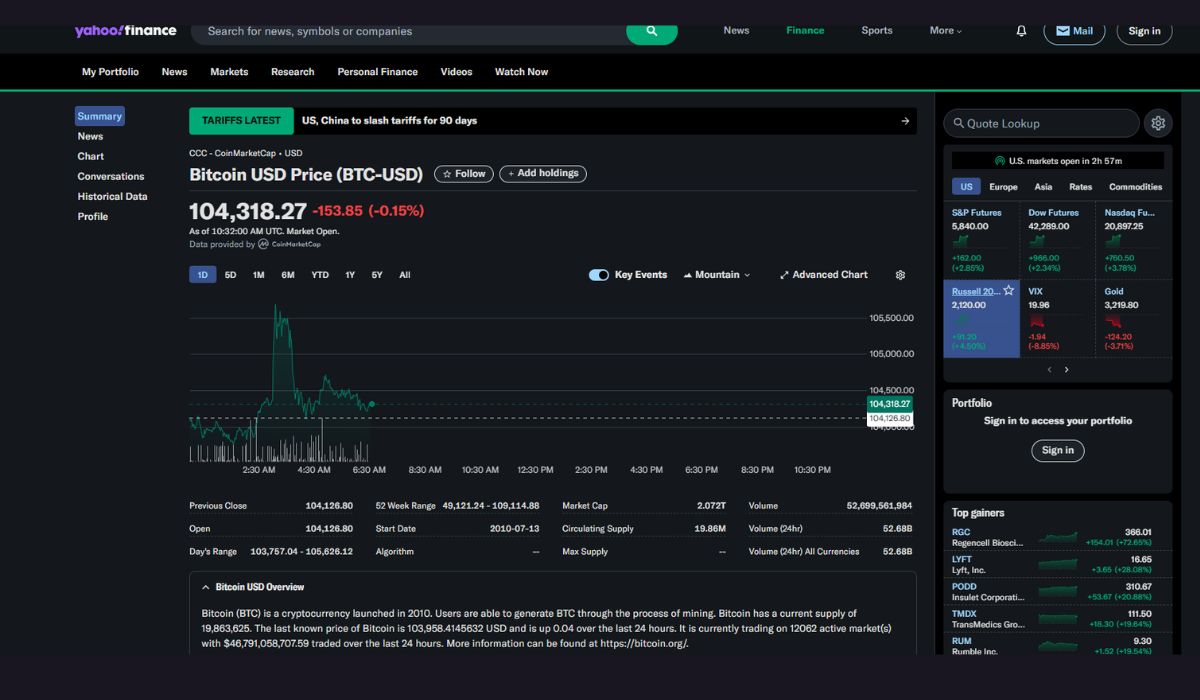Image resolution: width=1200 pixels, height=700 pixels.
Task: Click Sign in at top right
Action: coord(1145,31)
